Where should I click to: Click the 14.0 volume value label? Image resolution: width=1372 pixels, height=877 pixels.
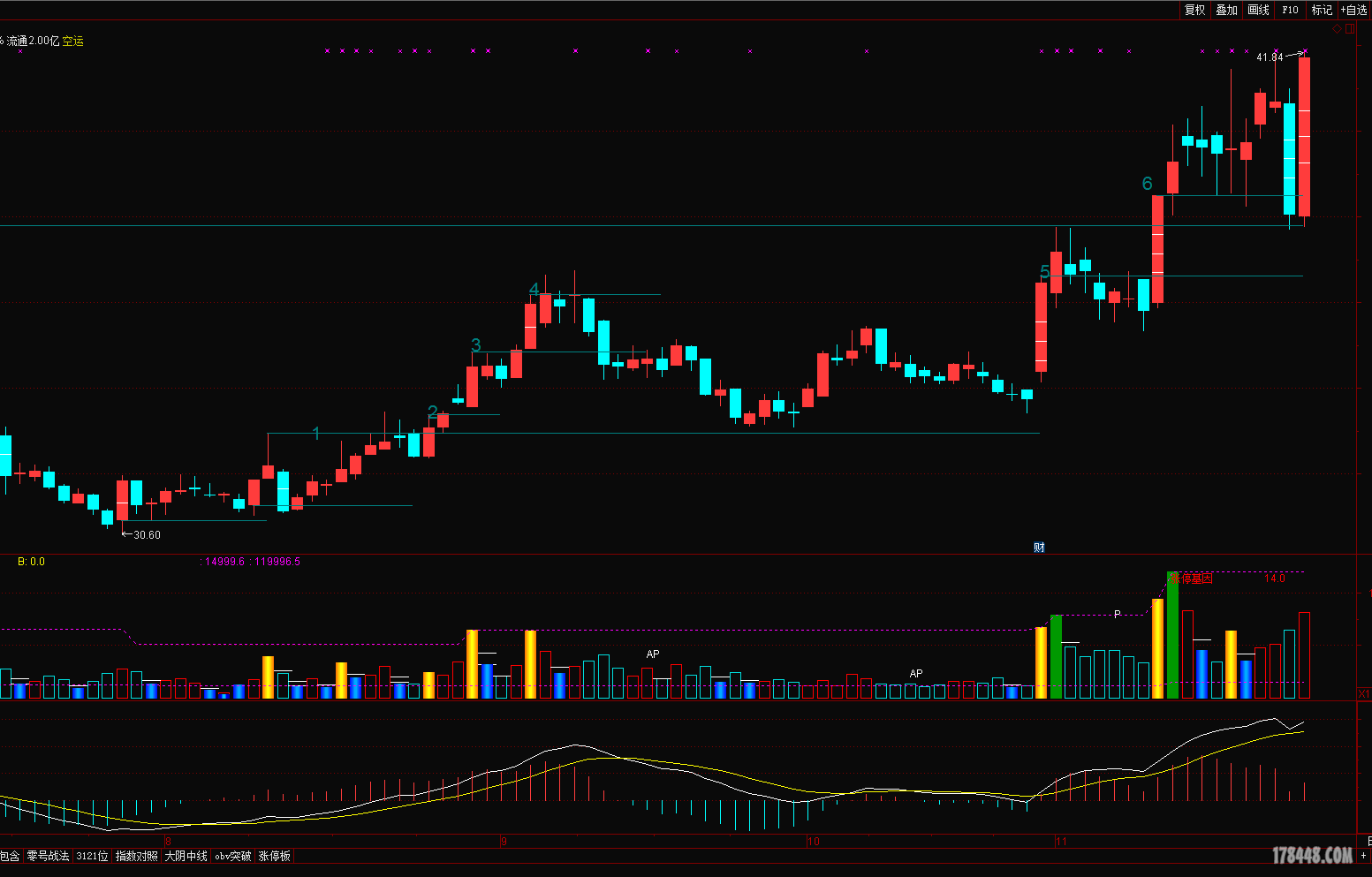click(1274, 578)
